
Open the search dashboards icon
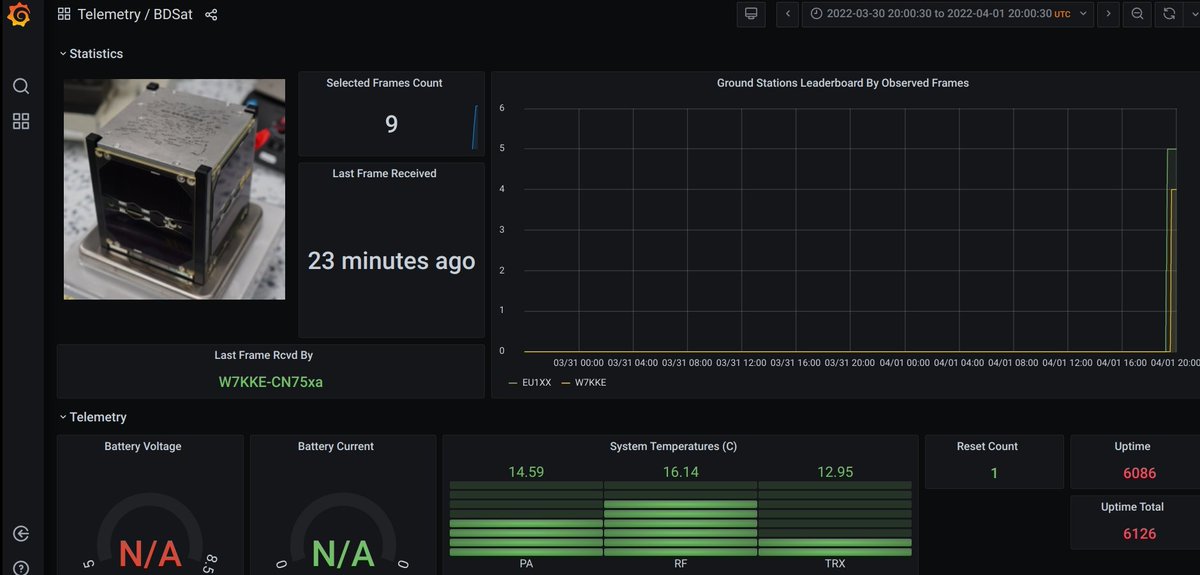click(21, 86)
